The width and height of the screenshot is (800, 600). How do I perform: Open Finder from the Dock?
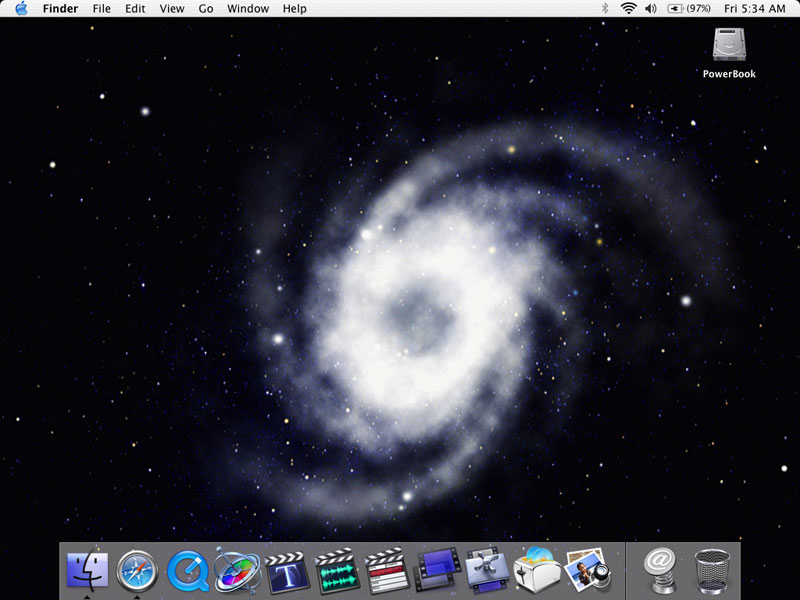pyautogui.click(x=87, y=569)
